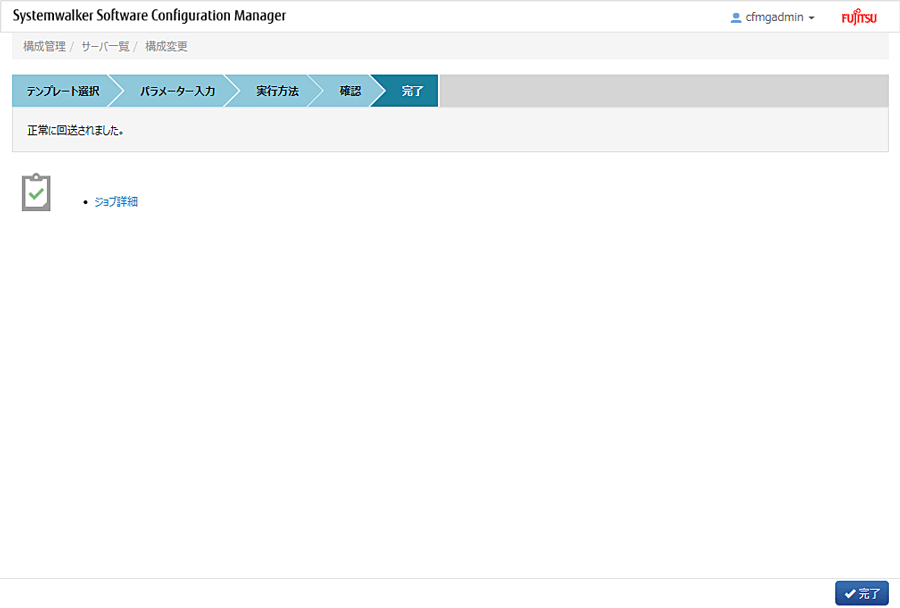Open the ジョブ詳細 link
Viewport: 900px width, 608px height.
point(116,202)
